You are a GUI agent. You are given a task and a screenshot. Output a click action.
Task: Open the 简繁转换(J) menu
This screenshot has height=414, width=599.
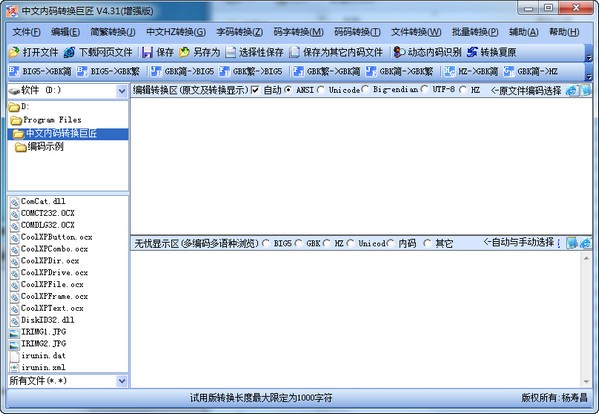113,32
